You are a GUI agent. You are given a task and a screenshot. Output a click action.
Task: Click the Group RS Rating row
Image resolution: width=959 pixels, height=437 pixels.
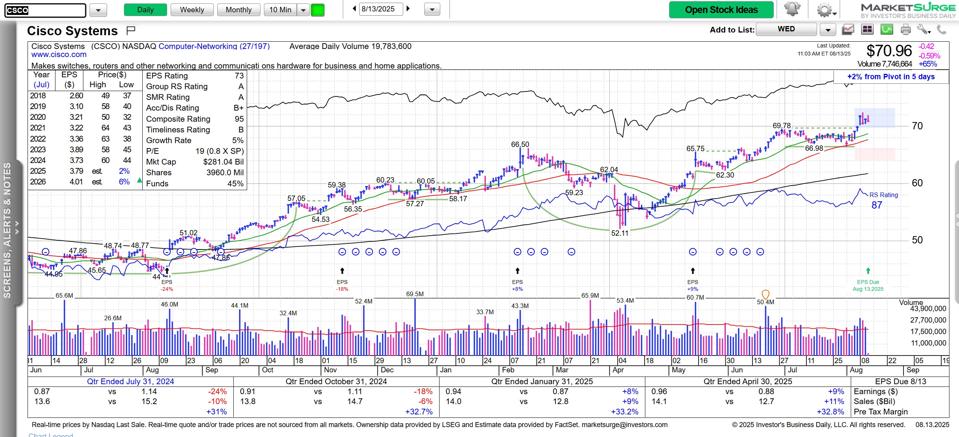tap(194, 87)
